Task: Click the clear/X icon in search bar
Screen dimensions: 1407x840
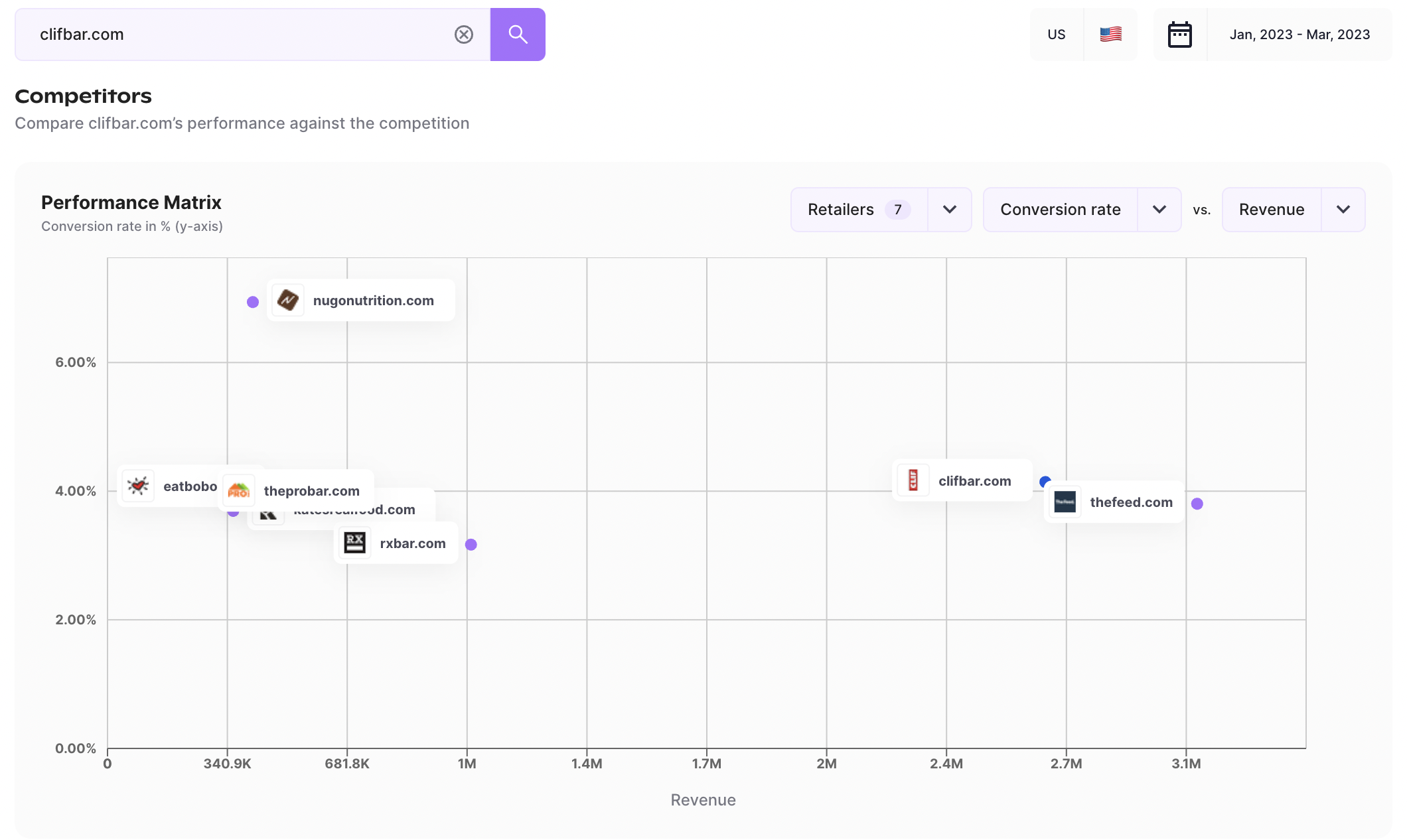Action: point(462,33)
